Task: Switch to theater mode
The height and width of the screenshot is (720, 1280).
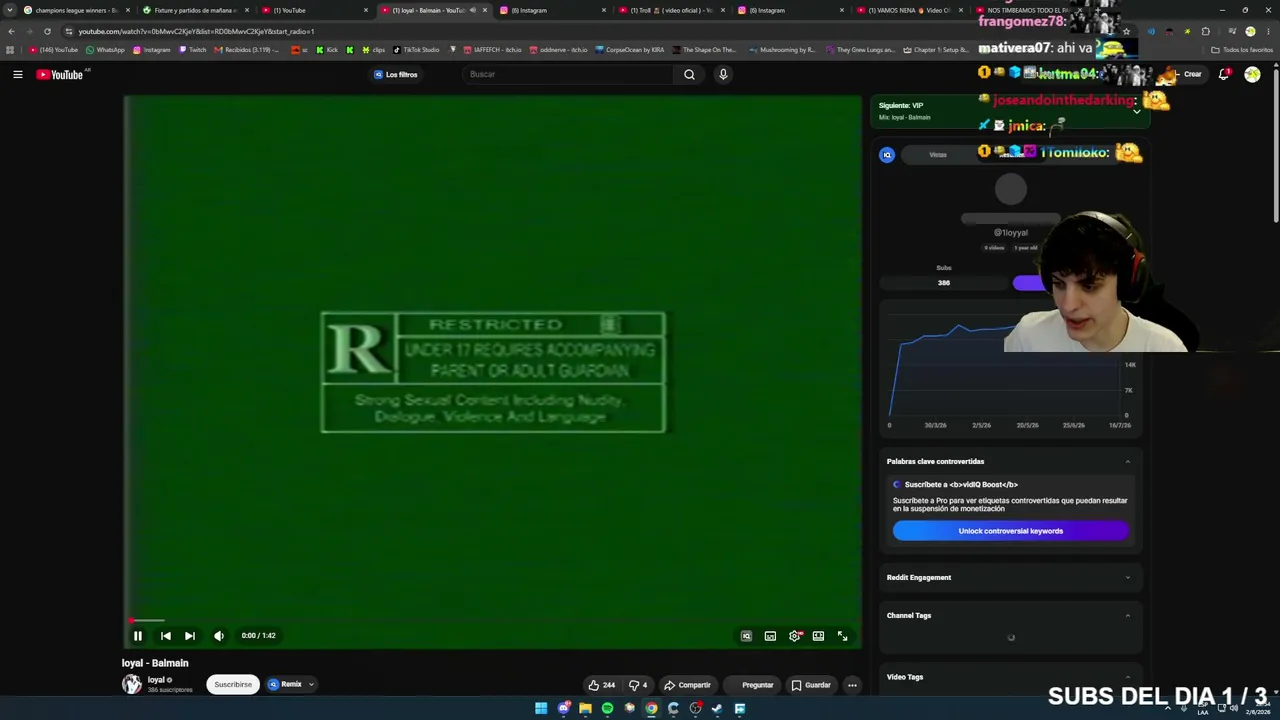Action: [x=818, y=636]
